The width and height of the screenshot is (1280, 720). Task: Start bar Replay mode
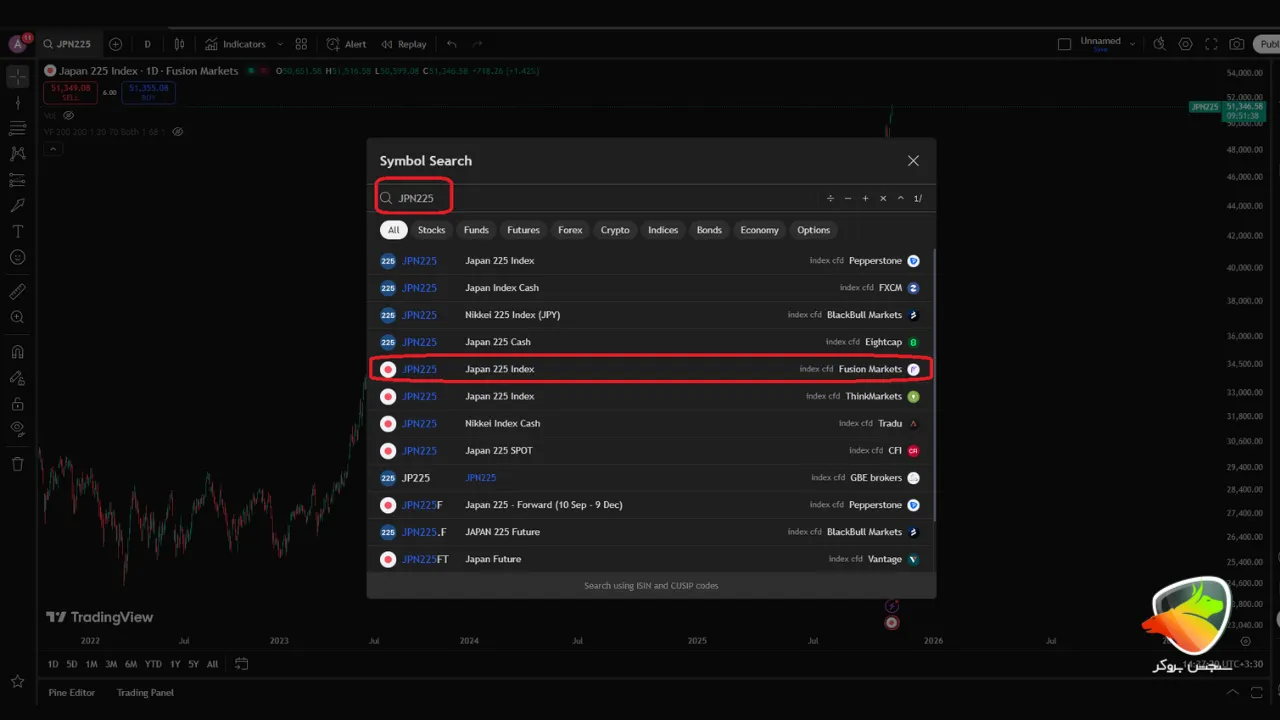(403, 44)
